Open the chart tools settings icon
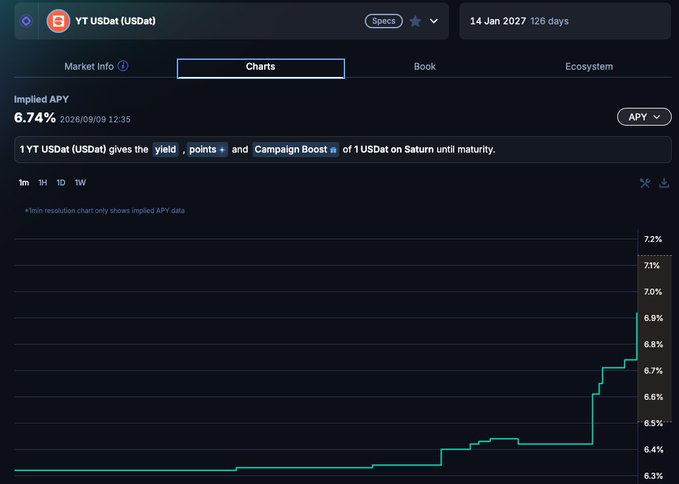Image resolution: width=679 pixels, height=484 pixels. (645, 183)
